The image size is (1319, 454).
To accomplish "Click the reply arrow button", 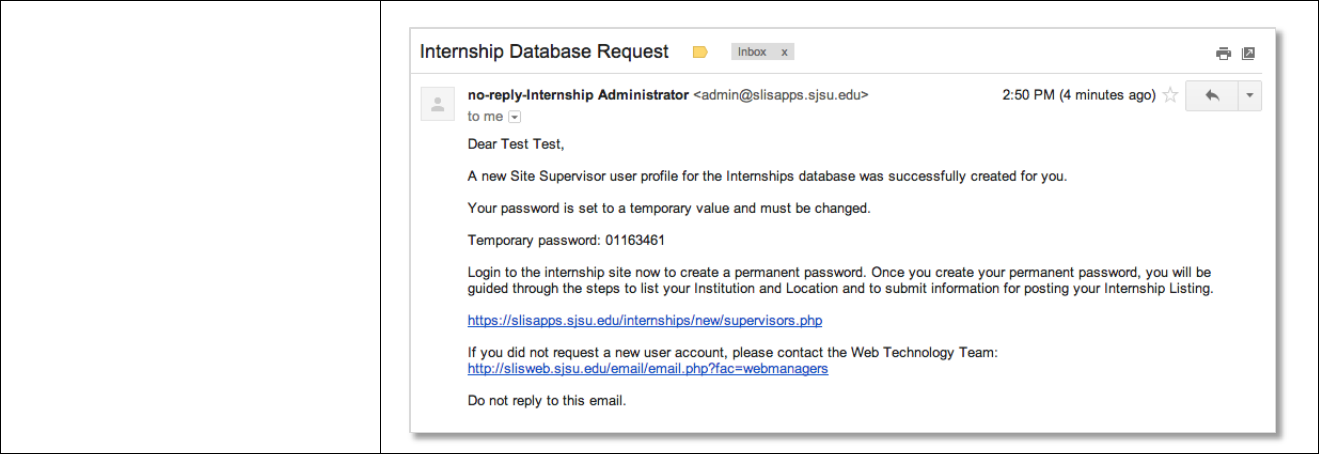I will pos(1212,96).
